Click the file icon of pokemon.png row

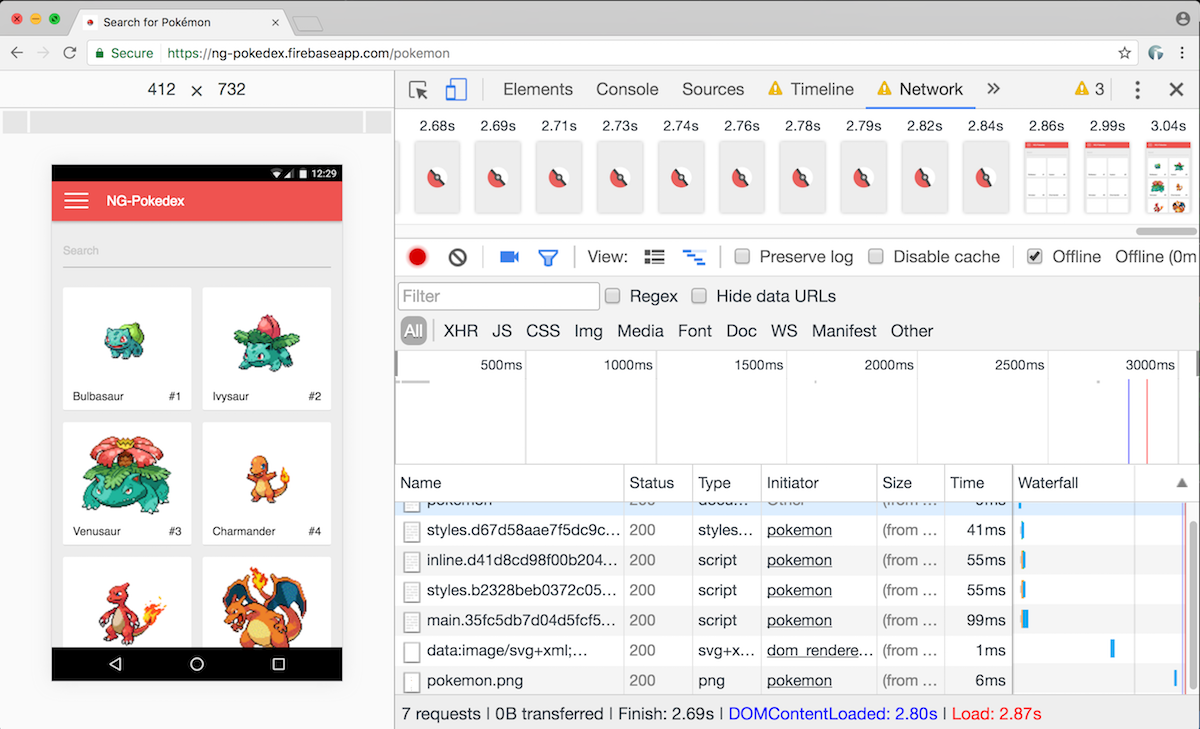click(412, 681)
